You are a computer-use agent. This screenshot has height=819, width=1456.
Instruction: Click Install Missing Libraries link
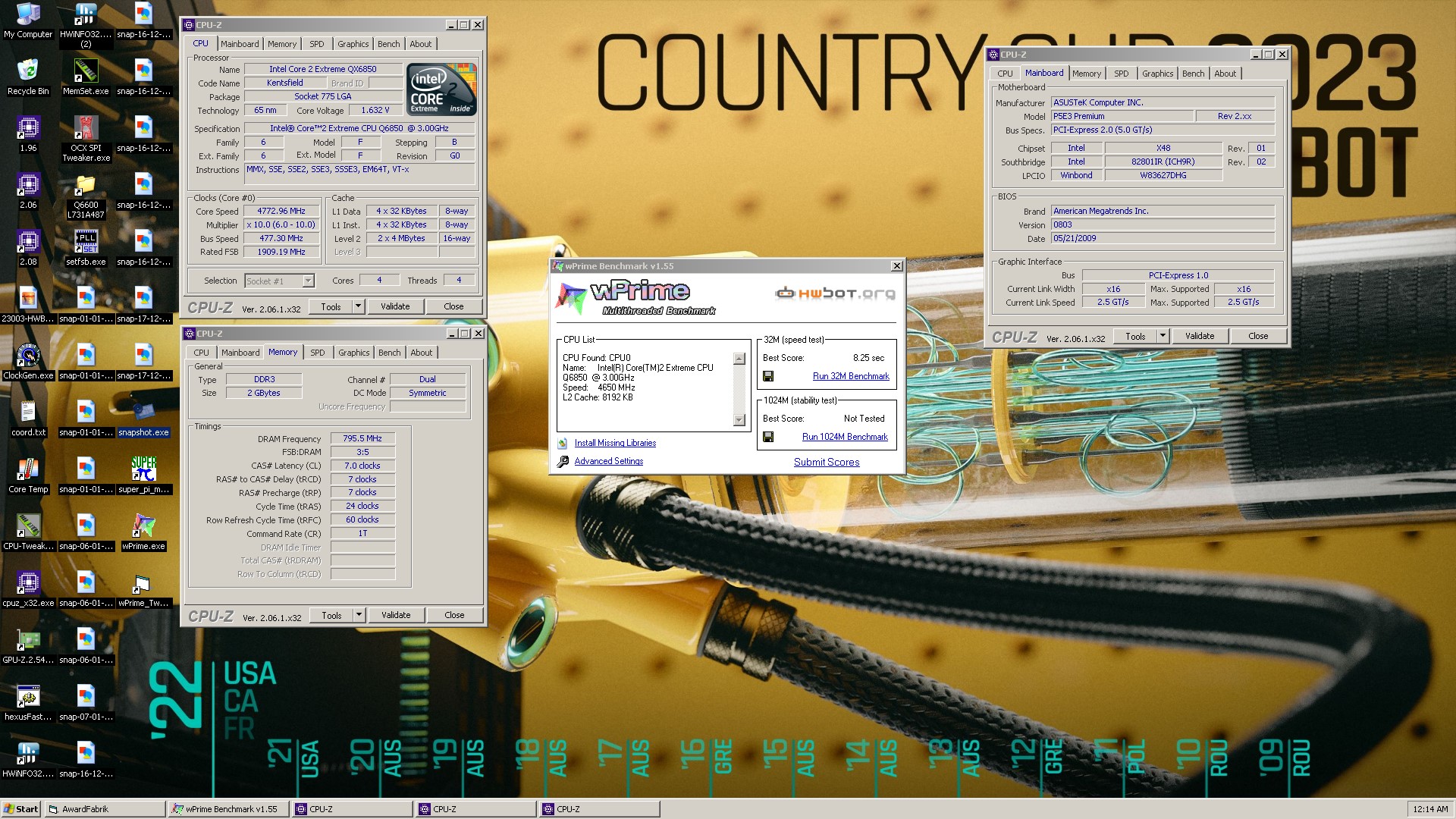(x=615, y=443)
